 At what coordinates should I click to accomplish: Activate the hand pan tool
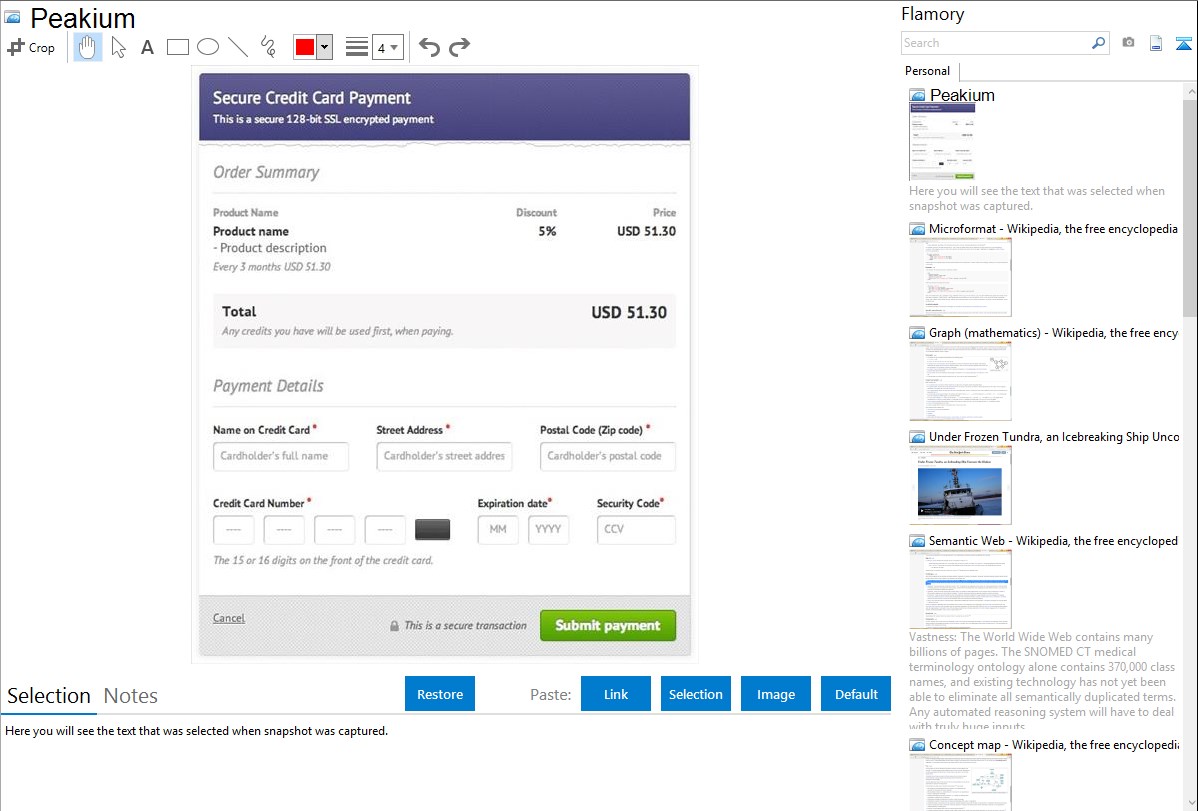pos(87,47)
